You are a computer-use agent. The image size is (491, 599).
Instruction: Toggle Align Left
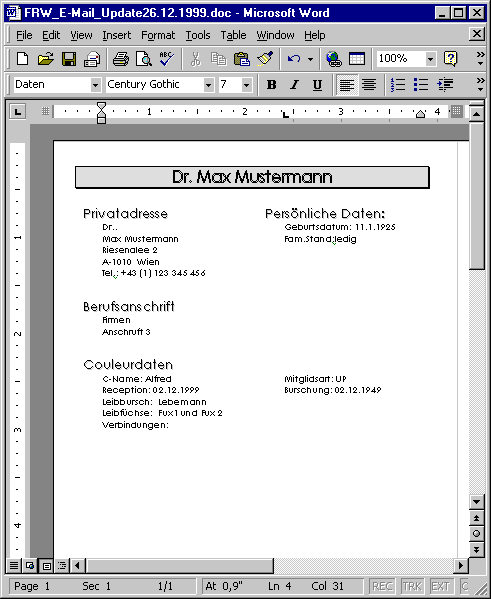(347, 84)
